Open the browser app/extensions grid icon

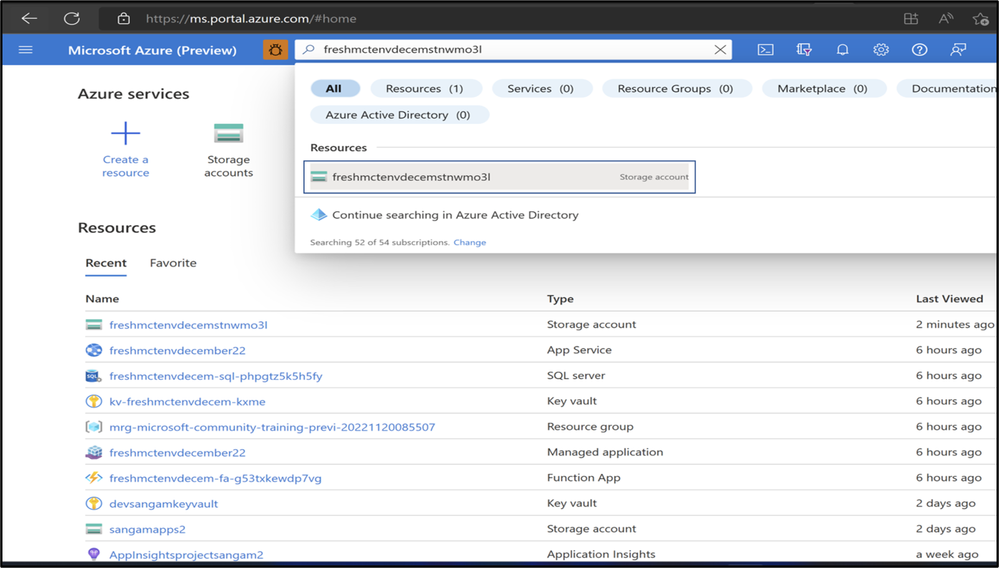911,18
